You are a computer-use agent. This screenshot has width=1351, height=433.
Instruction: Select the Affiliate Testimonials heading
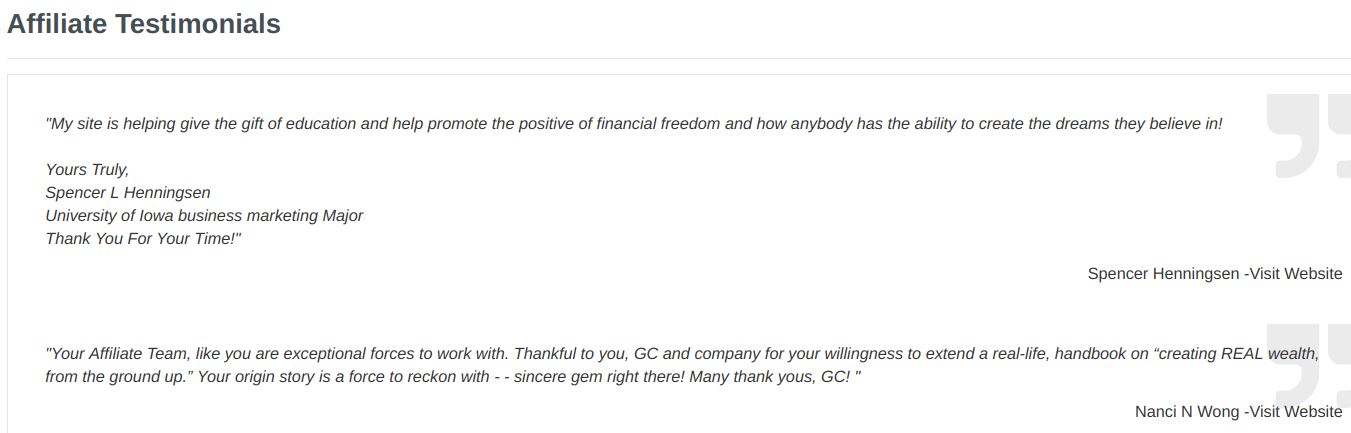144,24
